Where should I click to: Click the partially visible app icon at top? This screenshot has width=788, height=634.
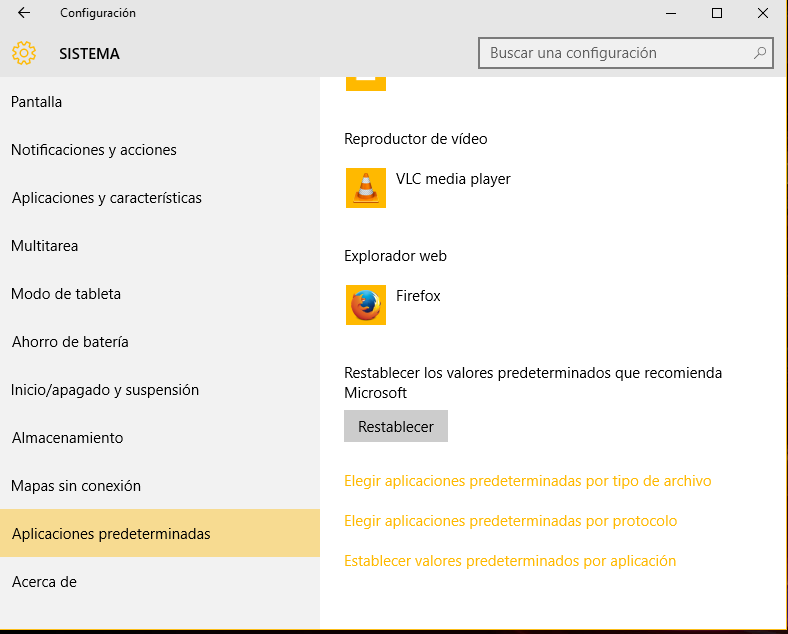366,84
